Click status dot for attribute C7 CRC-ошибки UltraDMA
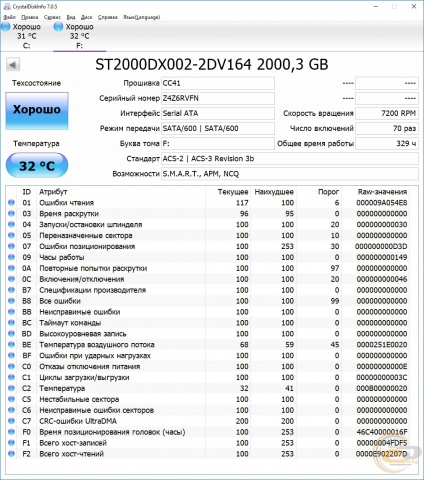Screen dimensions: 424x480 (11, 421)
